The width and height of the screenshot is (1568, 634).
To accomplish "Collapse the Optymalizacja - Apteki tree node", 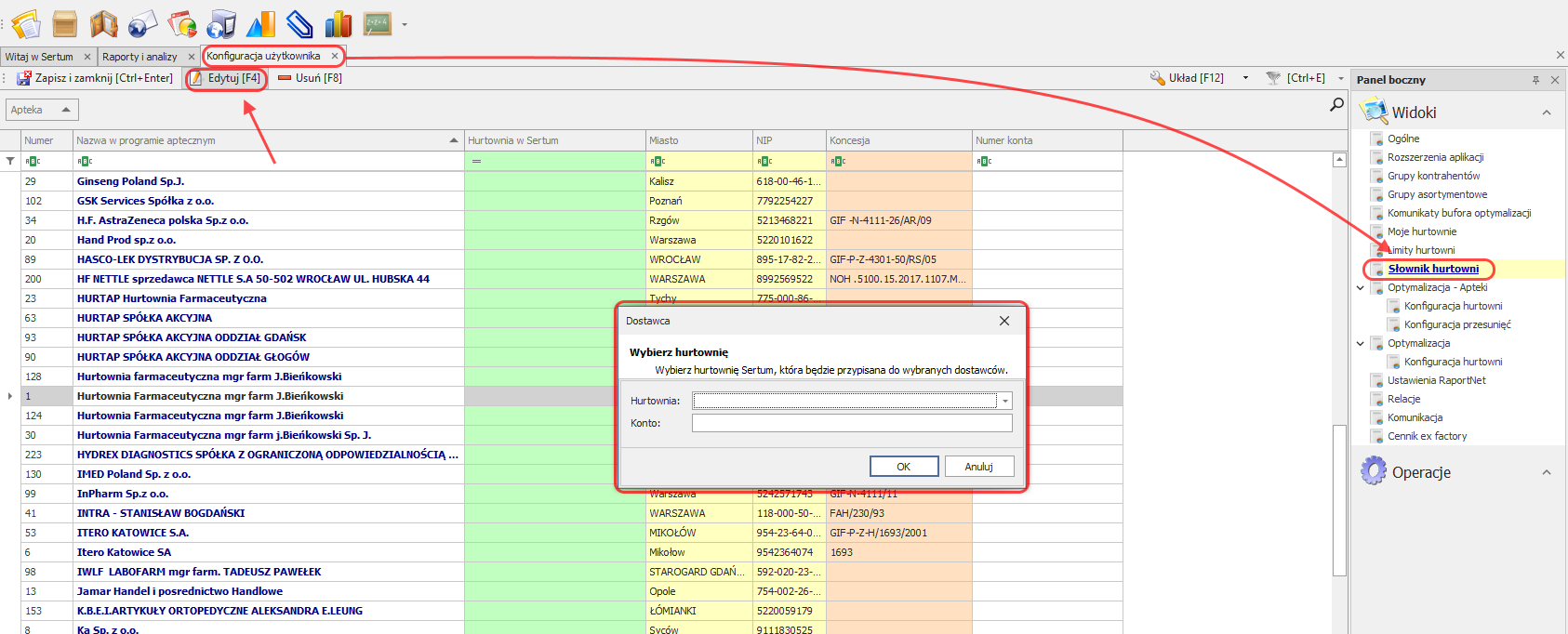I will click(x=1361, y=288).
